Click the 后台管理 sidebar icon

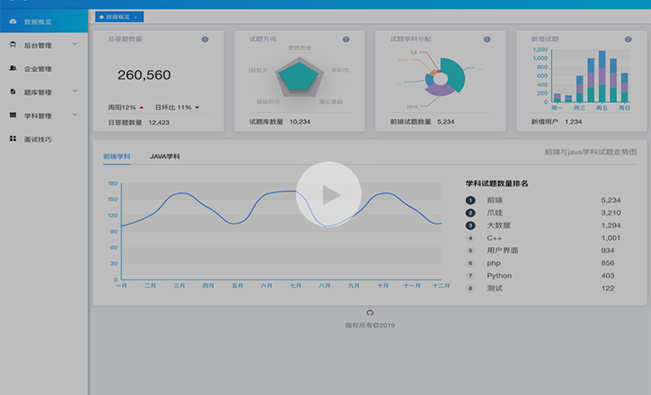point(13,45)
